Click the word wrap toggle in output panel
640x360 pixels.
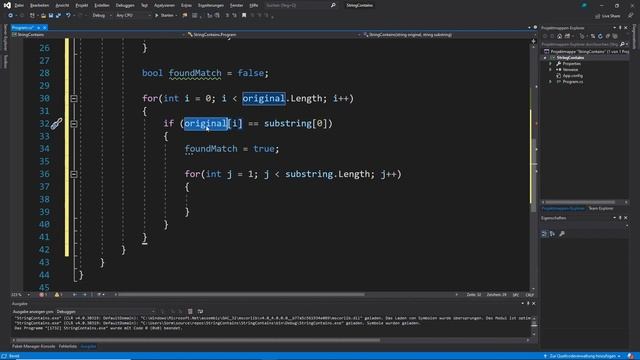tap(200, 311)
